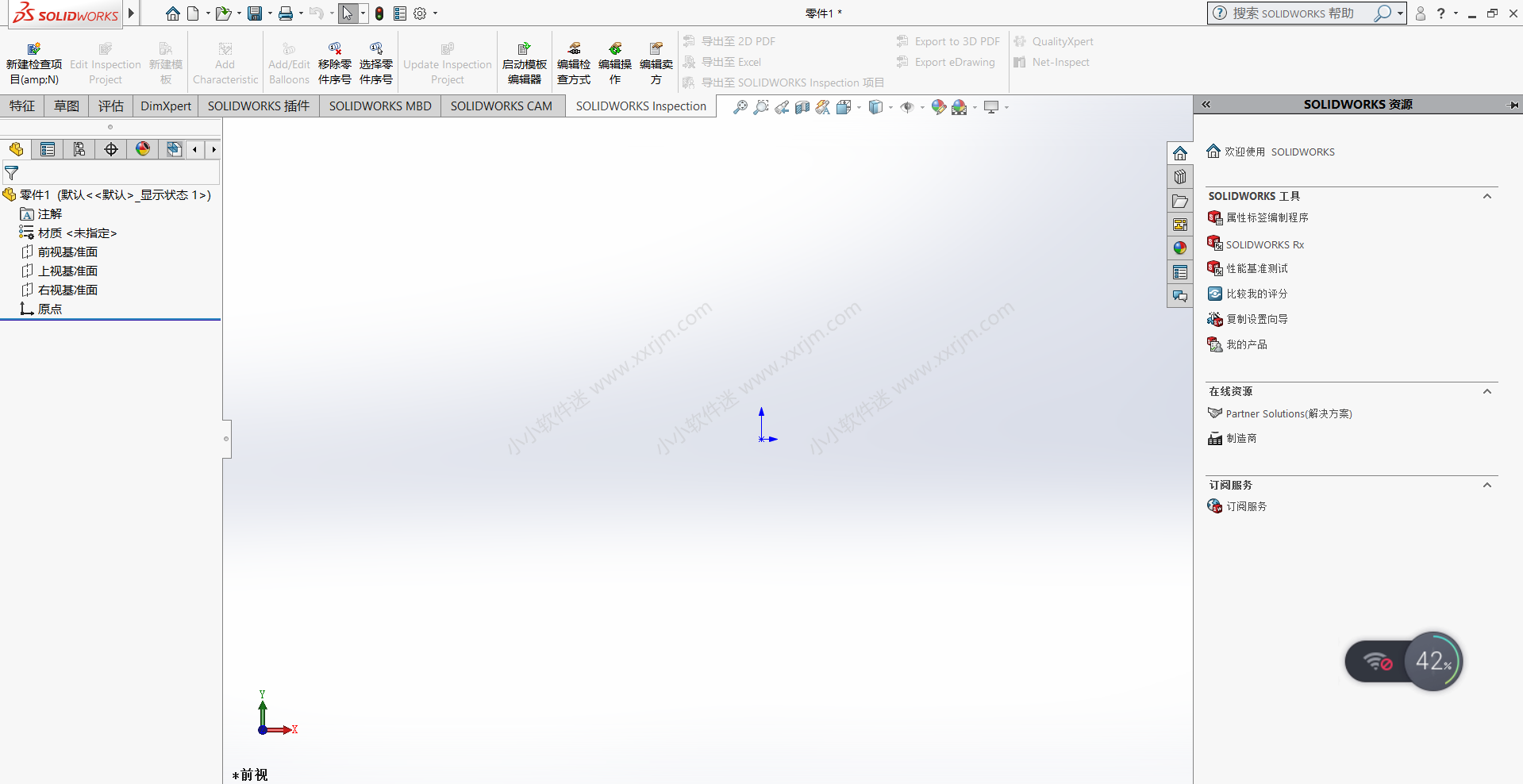This screenshot has width=1523, height=784.
Task: Click the filter funnel icon in tree
Action: [x=11, y=172]
